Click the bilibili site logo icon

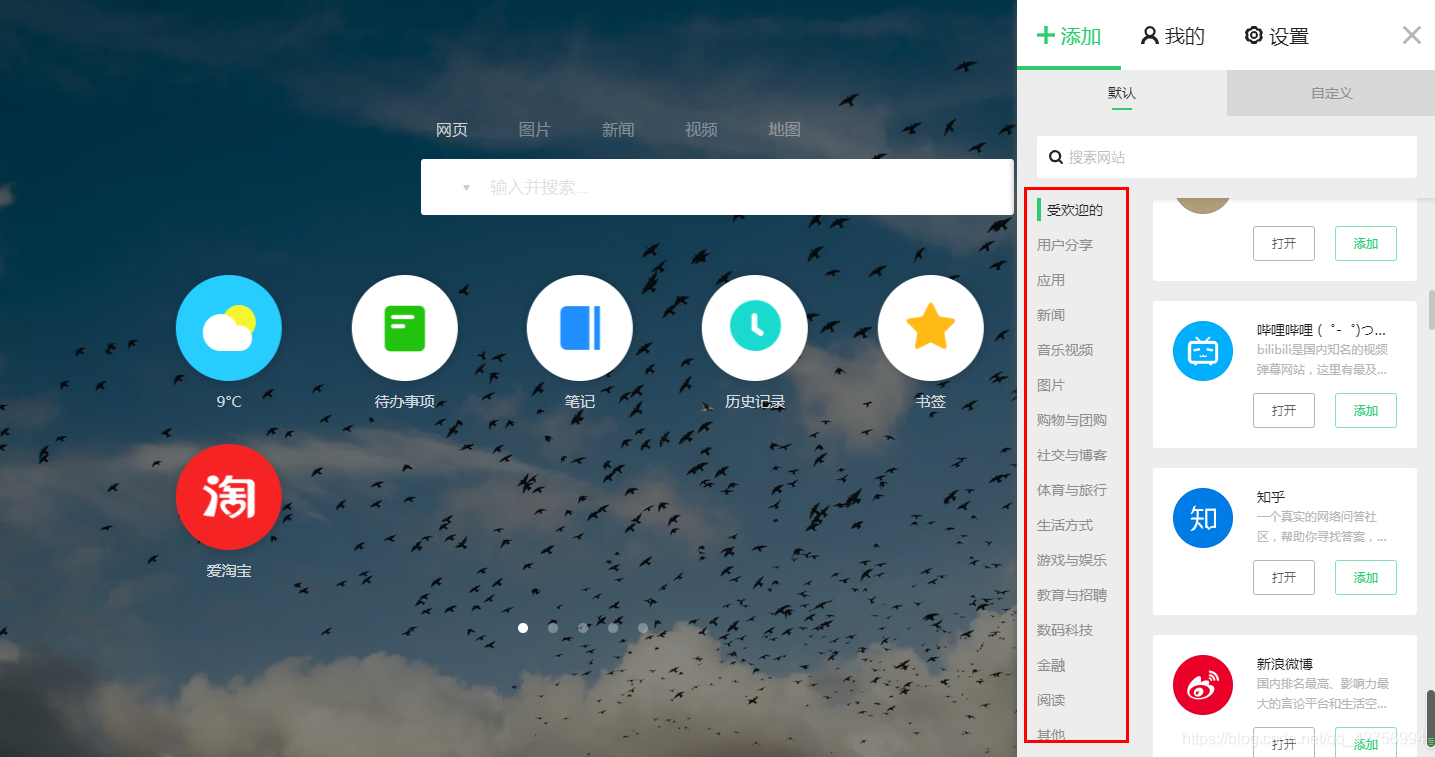tap(1203, 351)
